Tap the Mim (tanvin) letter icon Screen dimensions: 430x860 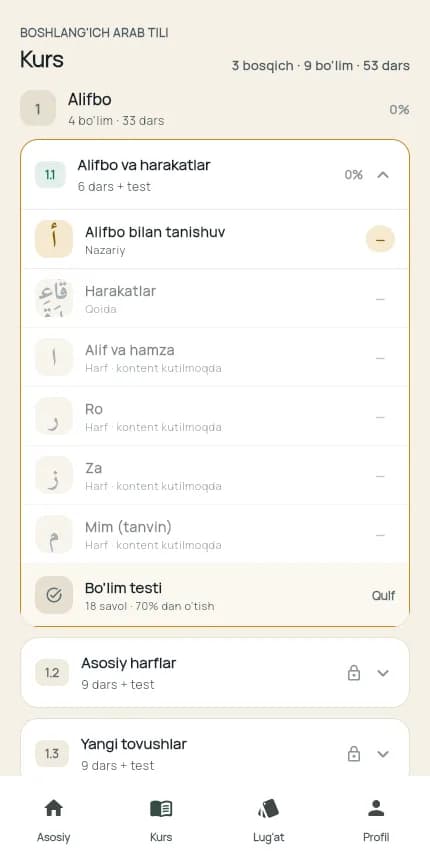point(54,534)
